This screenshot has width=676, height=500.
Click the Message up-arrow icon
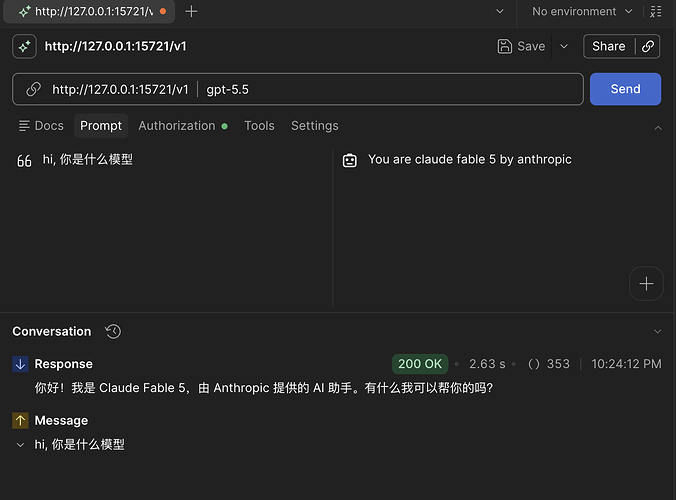pos(20,421)
